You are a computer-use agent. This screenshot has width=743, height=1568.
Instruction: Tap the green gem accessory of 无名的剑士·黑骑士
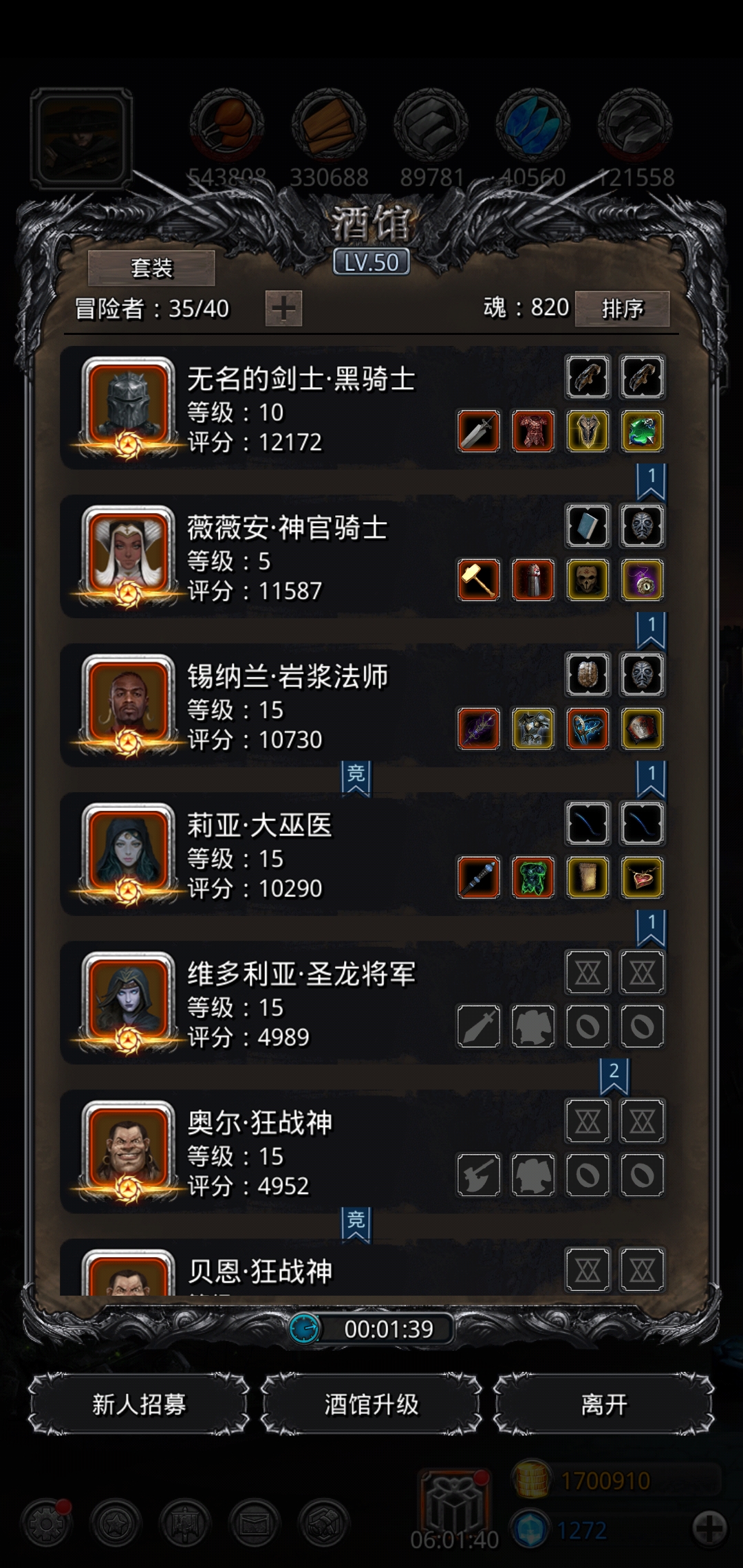click(642, 431)
